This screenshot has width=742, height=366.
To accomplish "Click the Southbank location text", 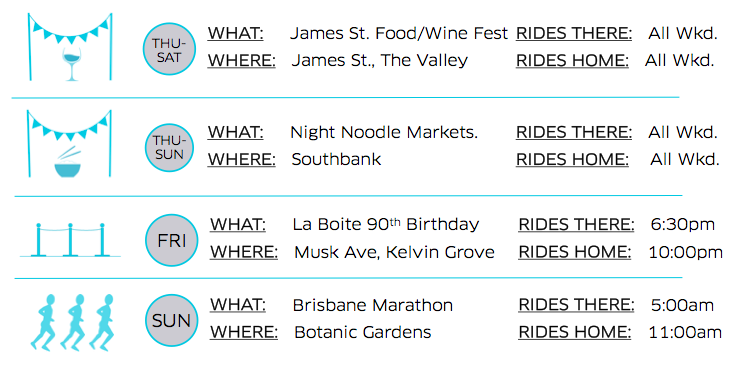I will pos(336,160).
